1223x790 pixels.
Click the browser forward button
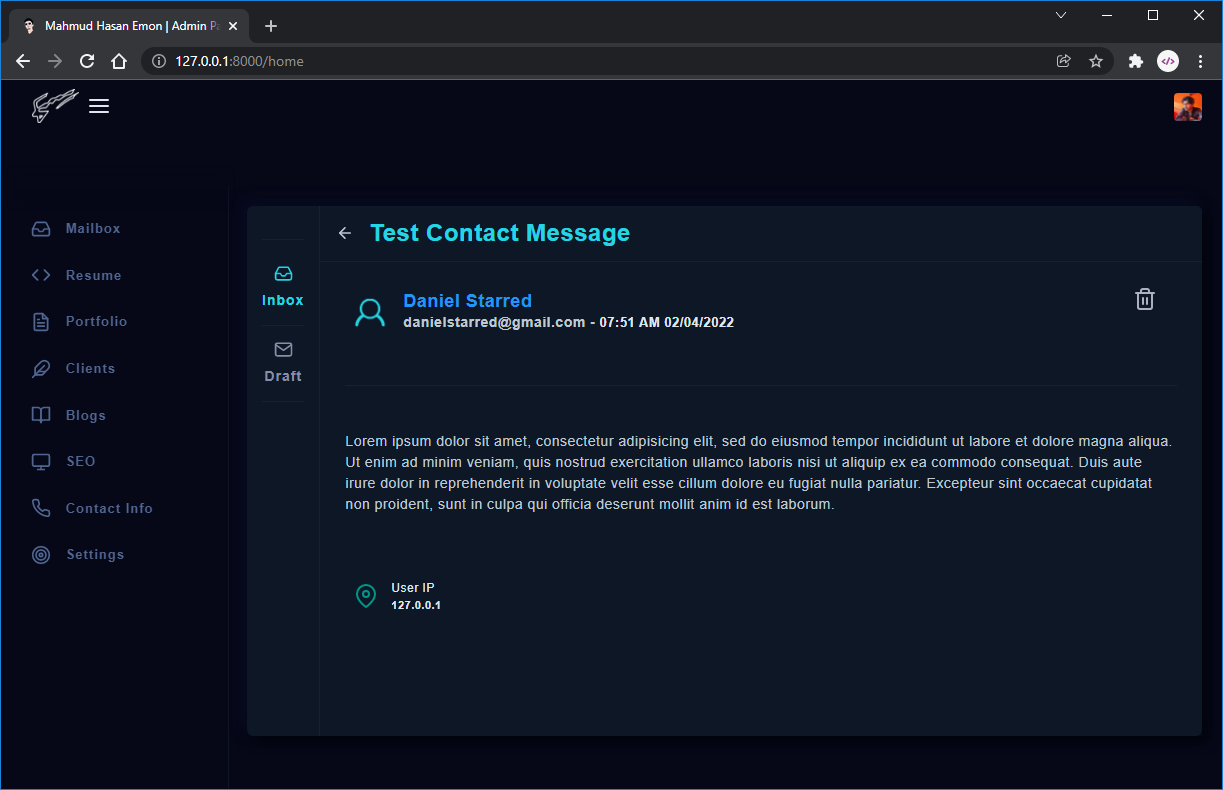pyautogui.click(x=55, y=61)
